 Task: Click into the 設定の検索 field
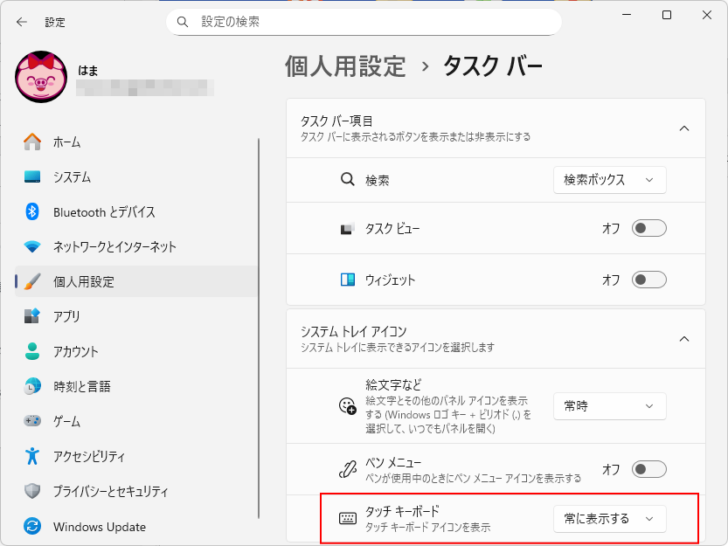(x=364, y=22)
